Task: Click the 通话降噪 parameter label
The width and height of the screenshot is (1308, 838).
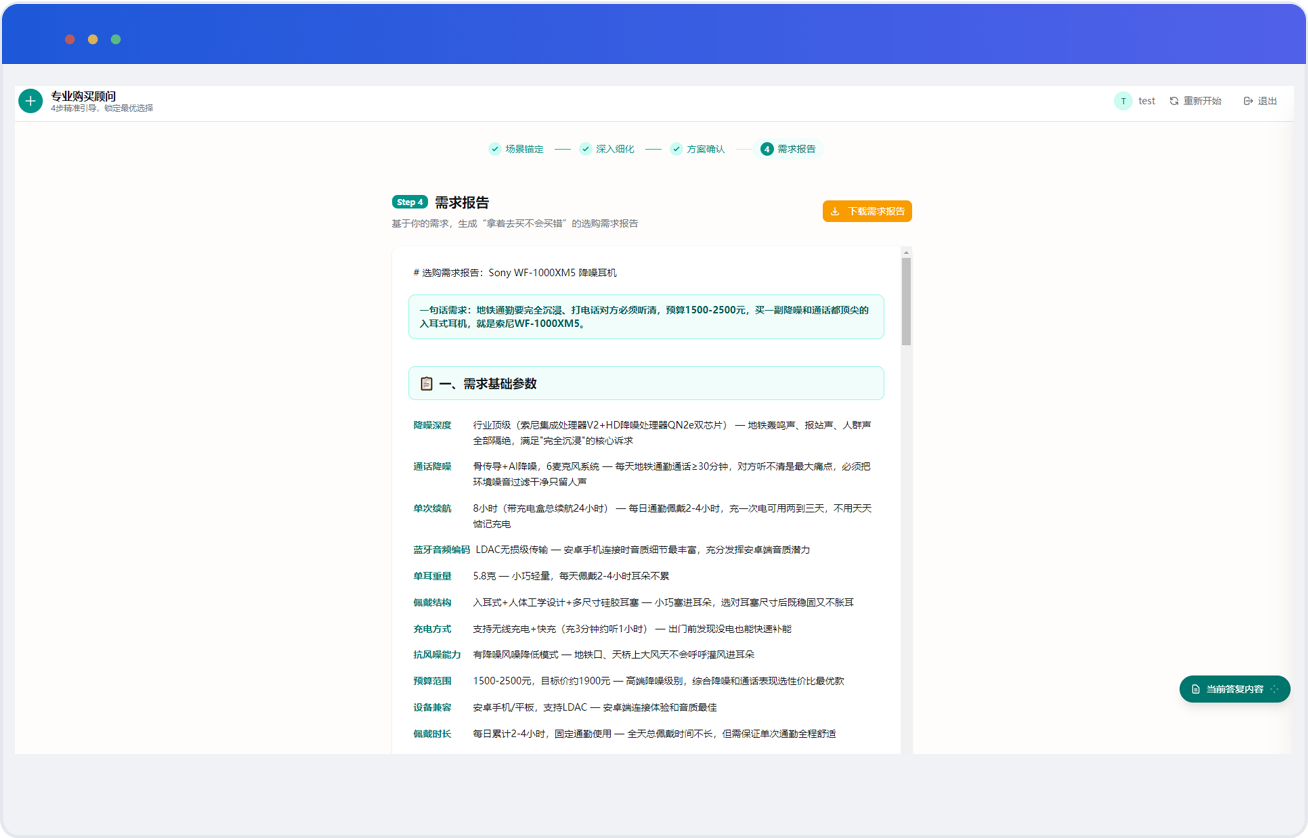Action: [432, 466]
